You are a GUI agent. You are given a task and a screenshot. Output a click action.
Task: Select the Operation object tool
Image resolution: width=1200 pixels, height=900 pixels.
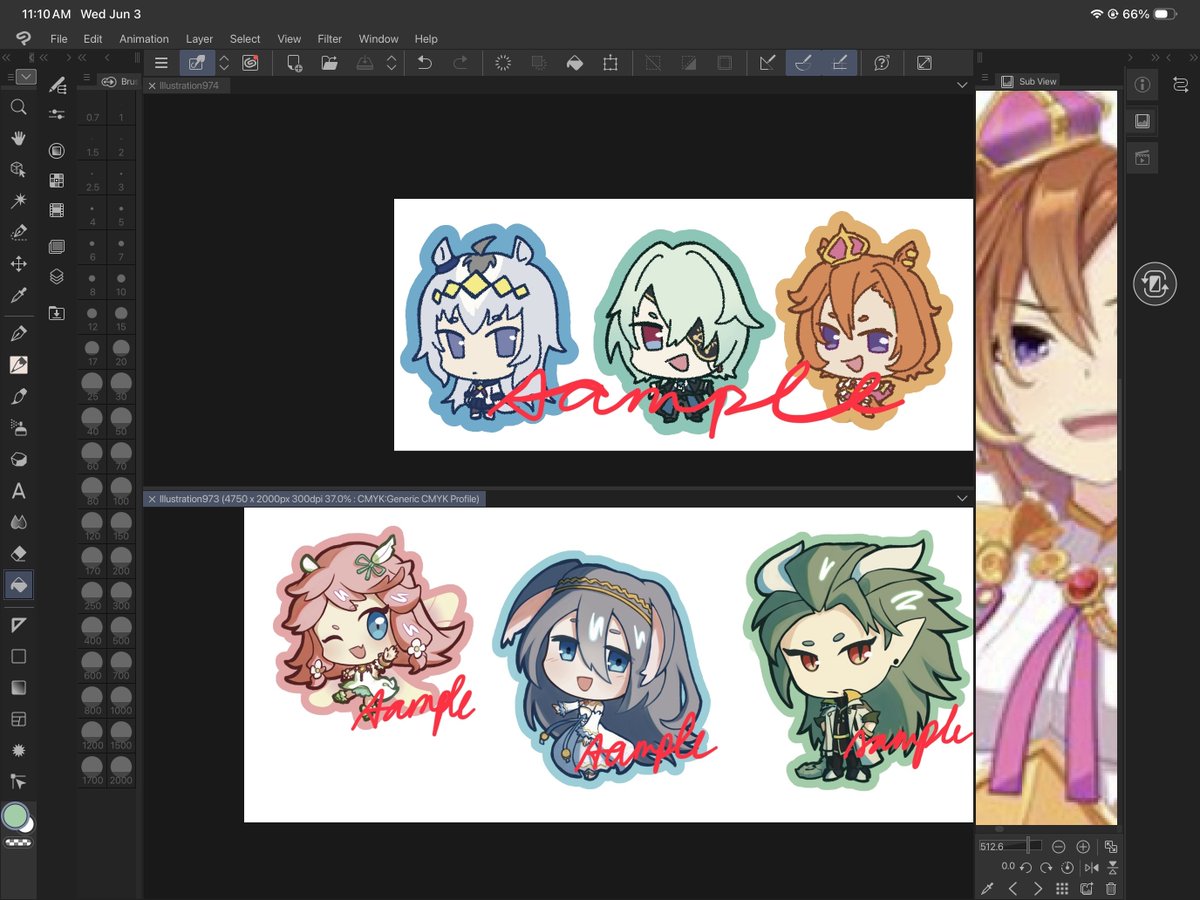pos(18,169)
